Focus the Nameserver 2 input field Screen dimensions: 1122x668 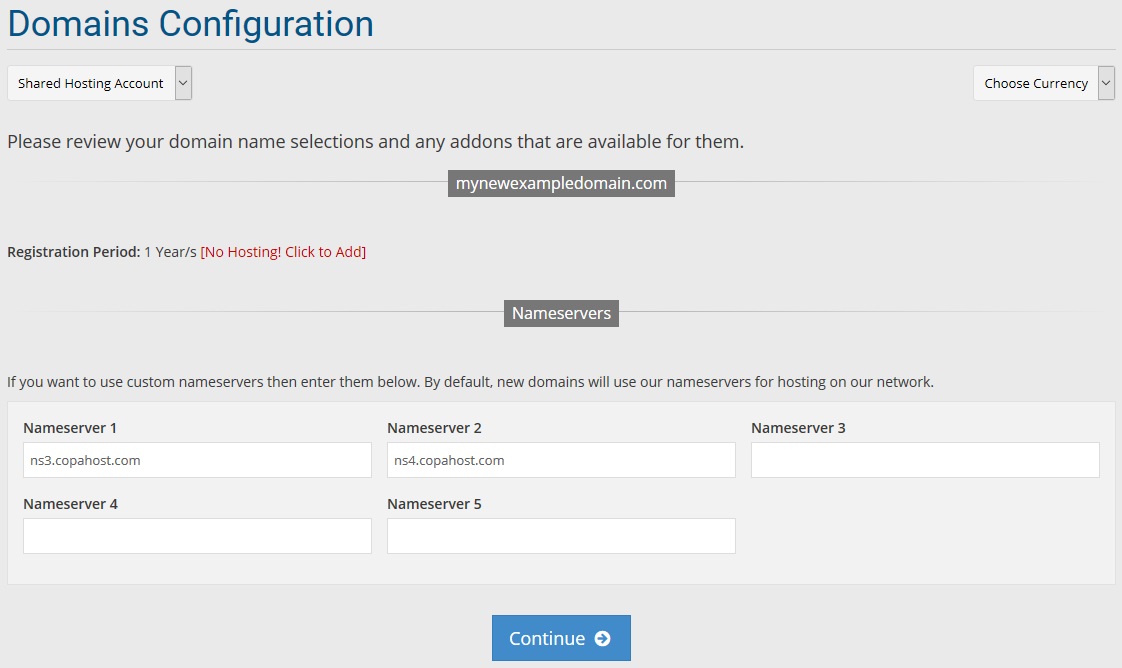coord(561,460)
